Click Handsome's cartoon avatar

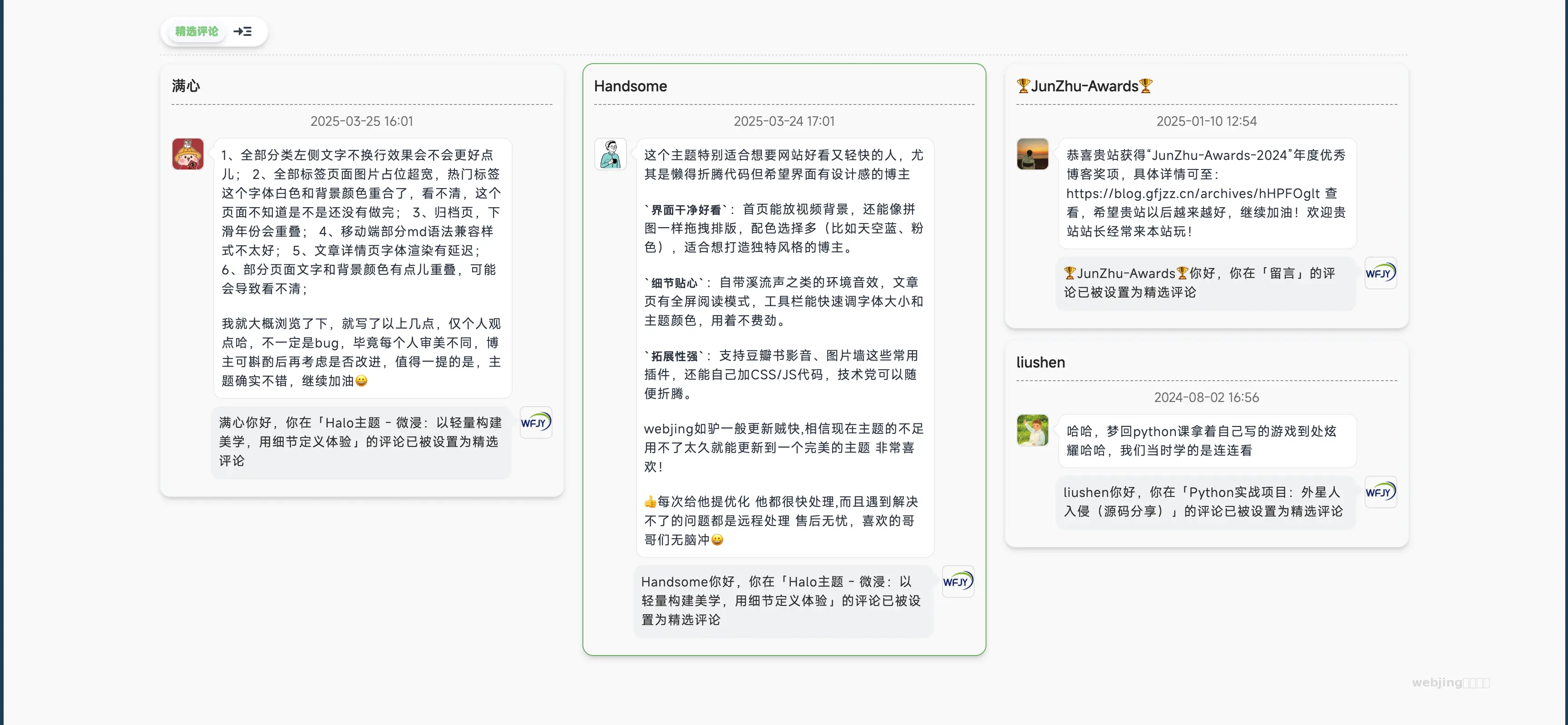[x=610, y=154]
